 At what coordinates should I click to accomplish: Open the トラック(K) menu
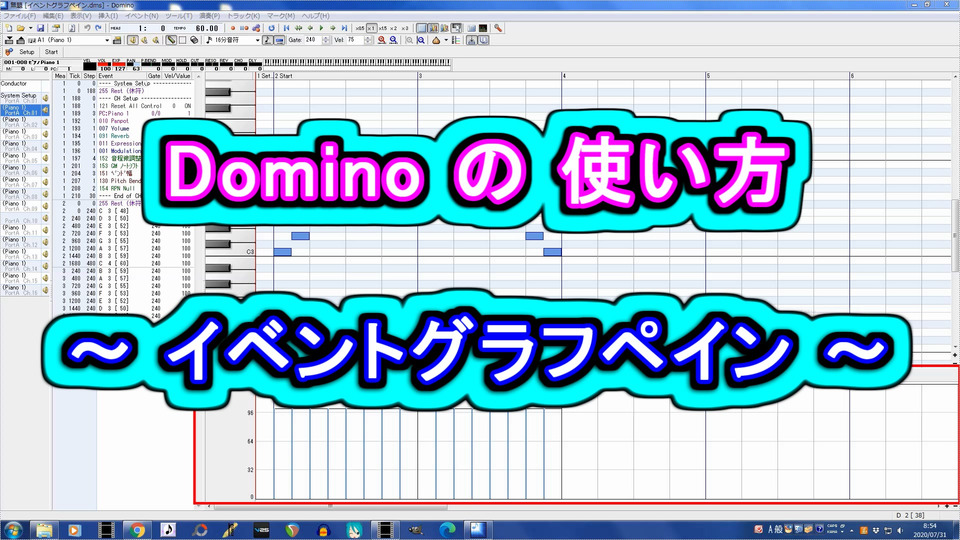tap(243, 16)
